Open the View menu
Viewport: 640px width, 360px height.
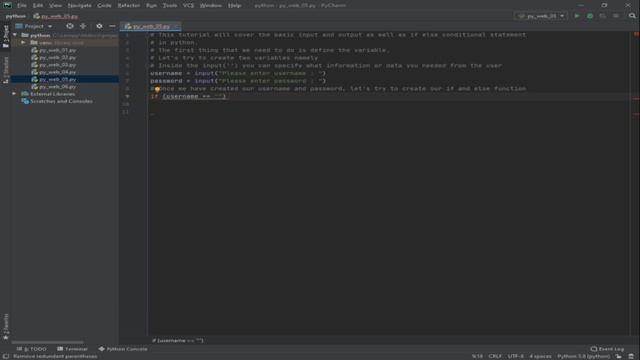coord(55,5)
